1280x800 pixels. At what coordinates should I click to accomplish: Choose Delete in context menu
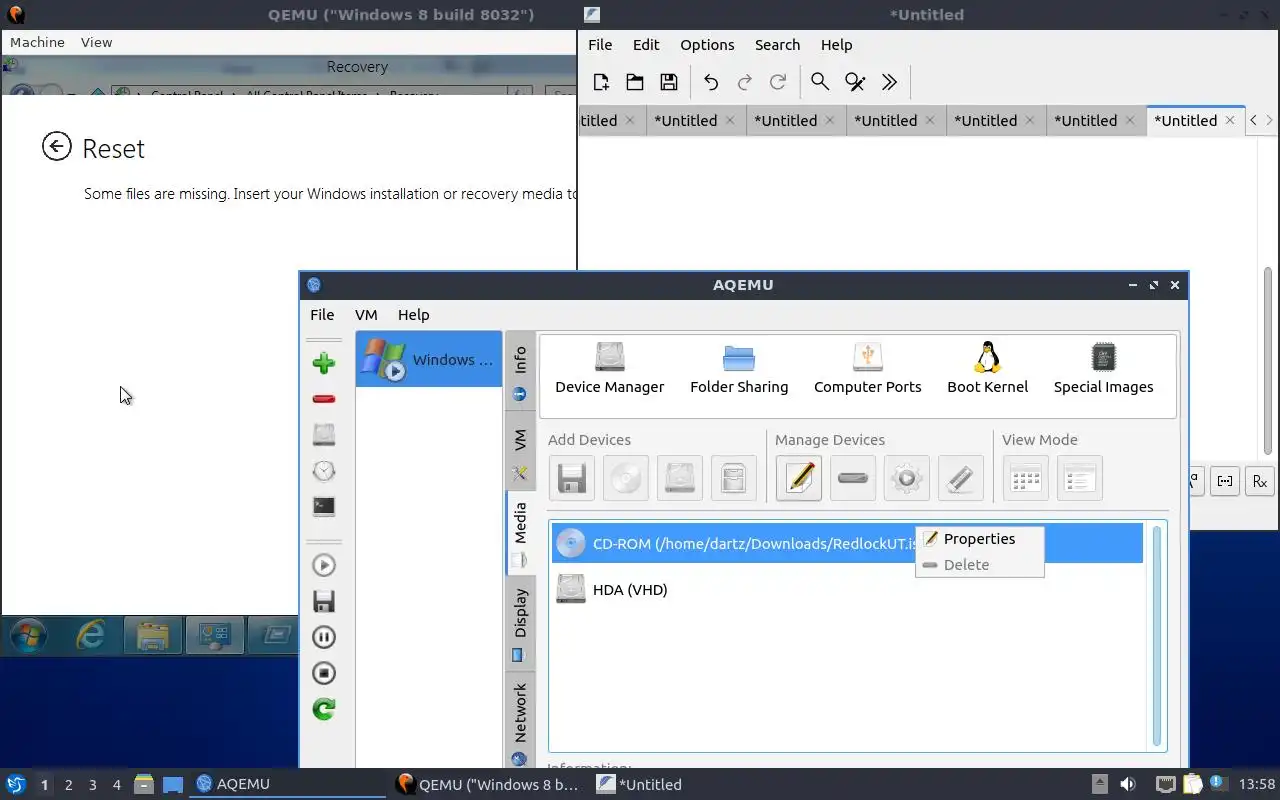[x=979, y=564]
